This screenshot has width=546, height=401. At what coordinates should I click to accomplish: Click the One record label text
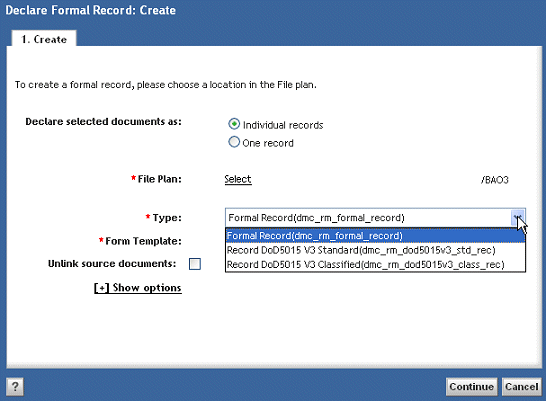pyautogui.click(x=268, y=143)
